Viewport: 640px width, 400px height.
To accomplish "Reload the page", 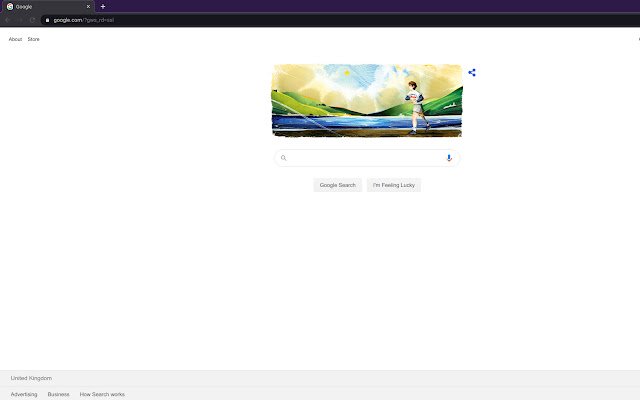I will 32,20.
